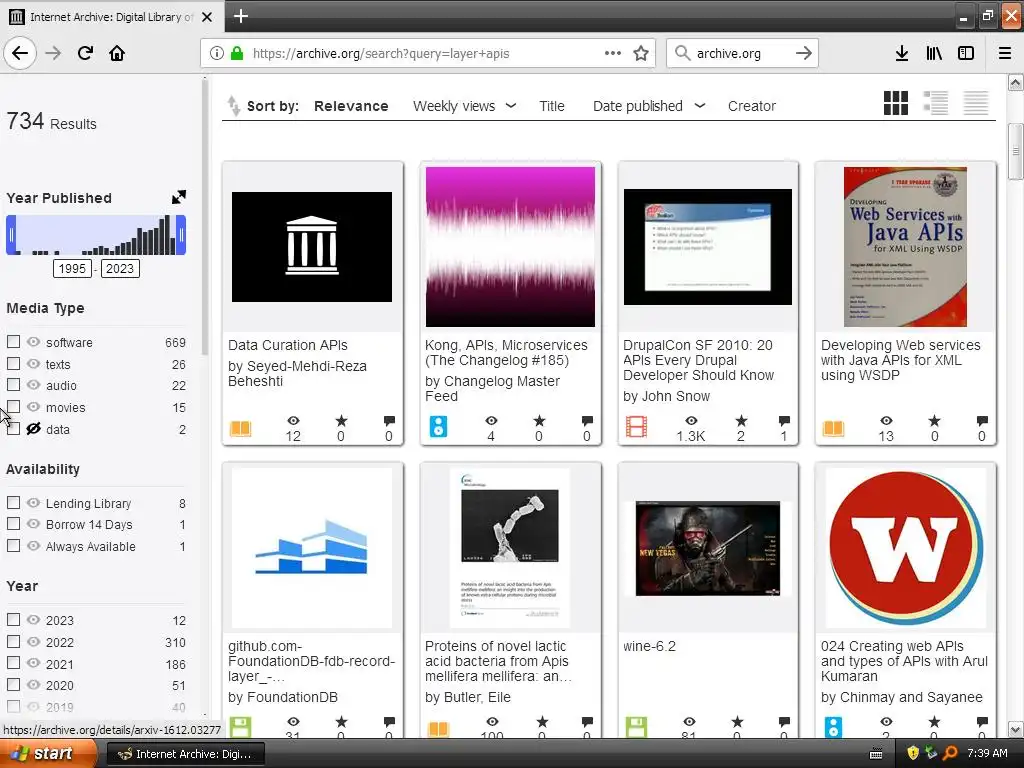Reload the current page
The width and height of the screenshot is (1024, 768).
[x=85, y=53]
